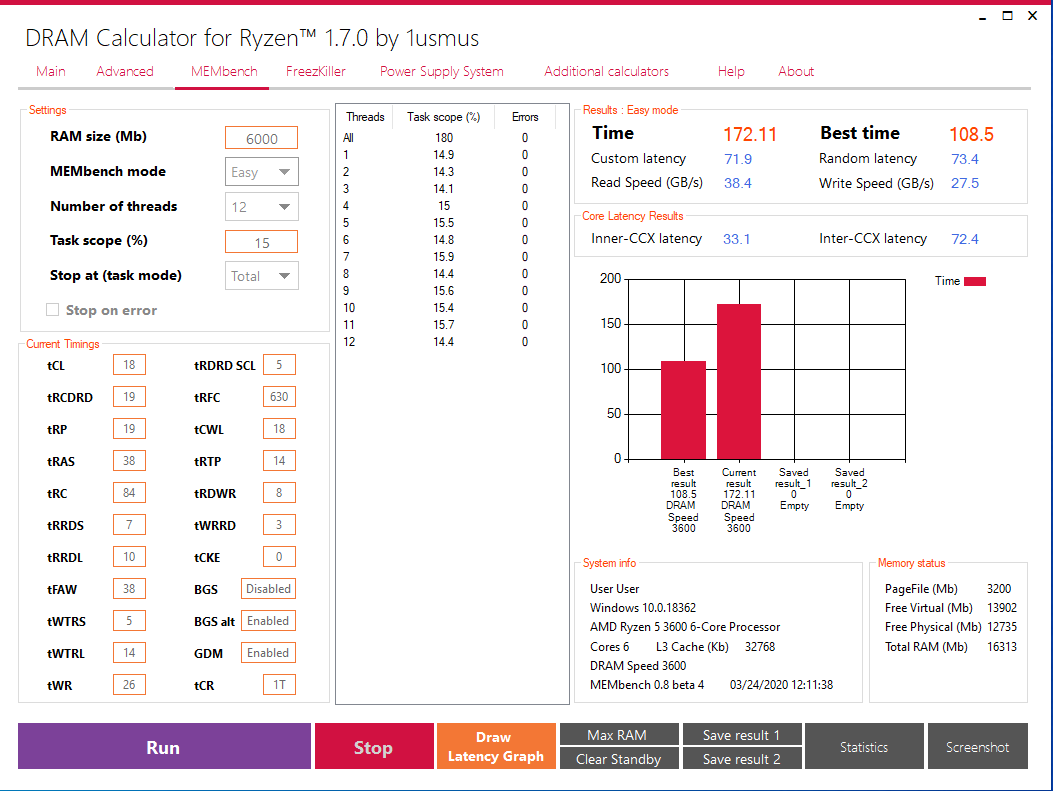Click the red Stop button

pos(373,747)
